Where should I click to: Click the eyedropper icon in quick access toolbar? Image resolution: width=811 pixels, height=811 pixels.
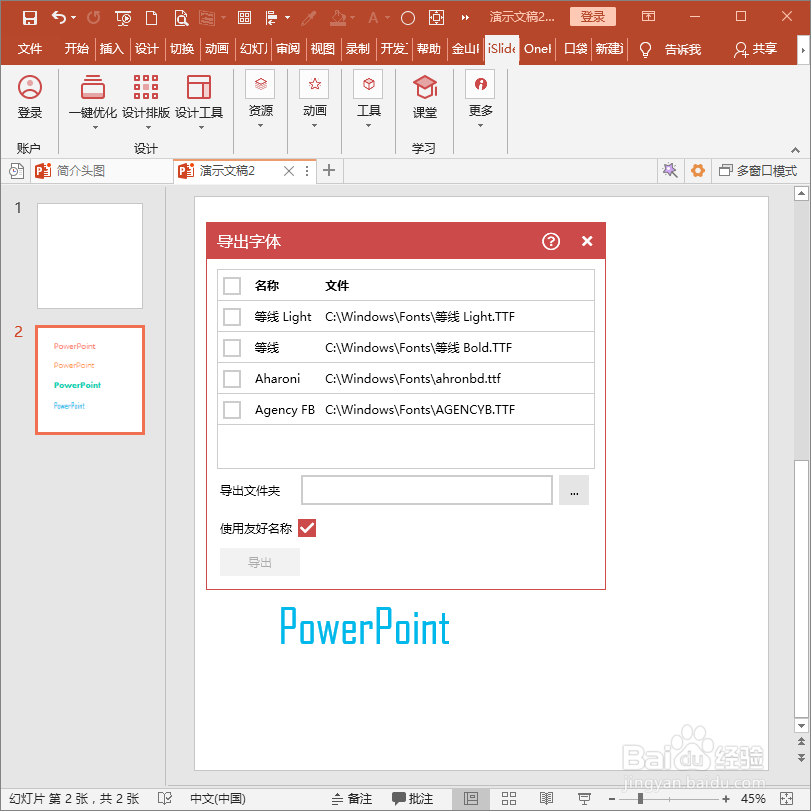point(309,18)
